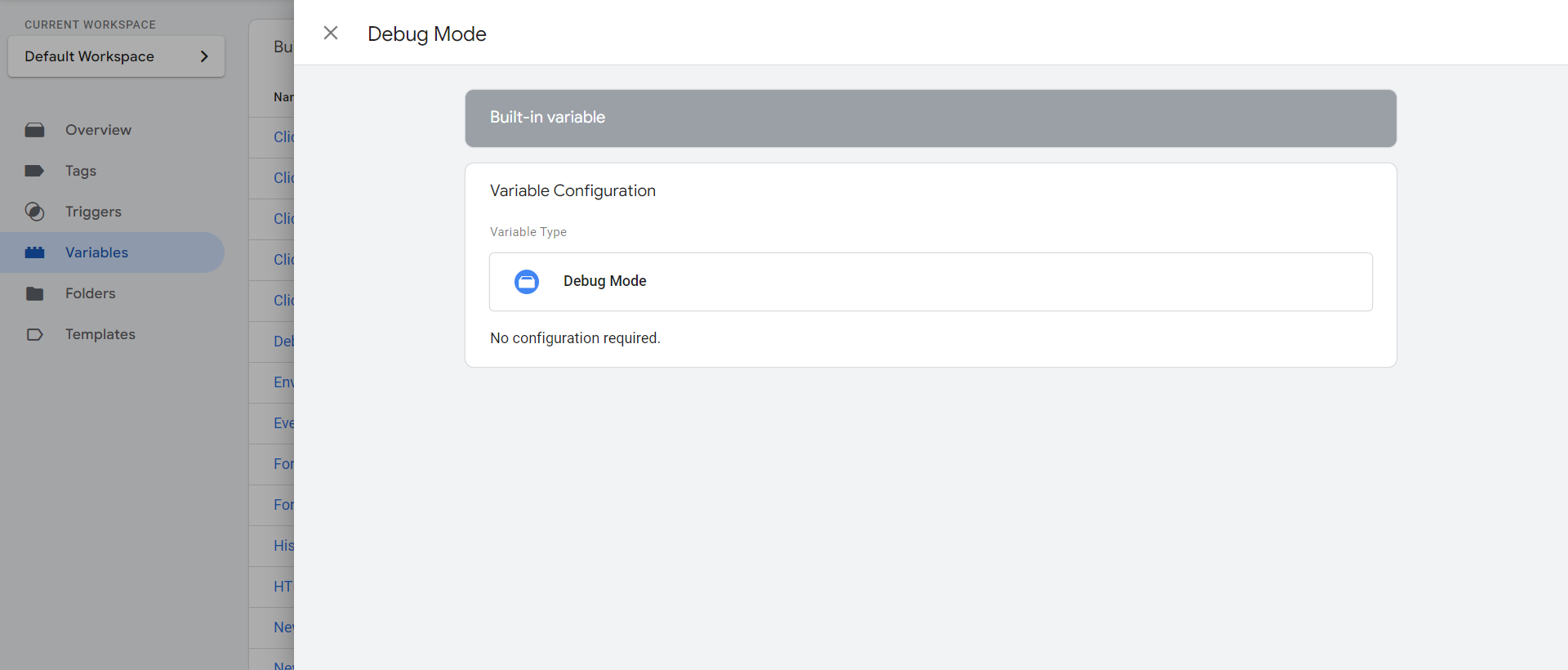
Task: Click the Debug Mode panel title
Action: tap(426, 33)
